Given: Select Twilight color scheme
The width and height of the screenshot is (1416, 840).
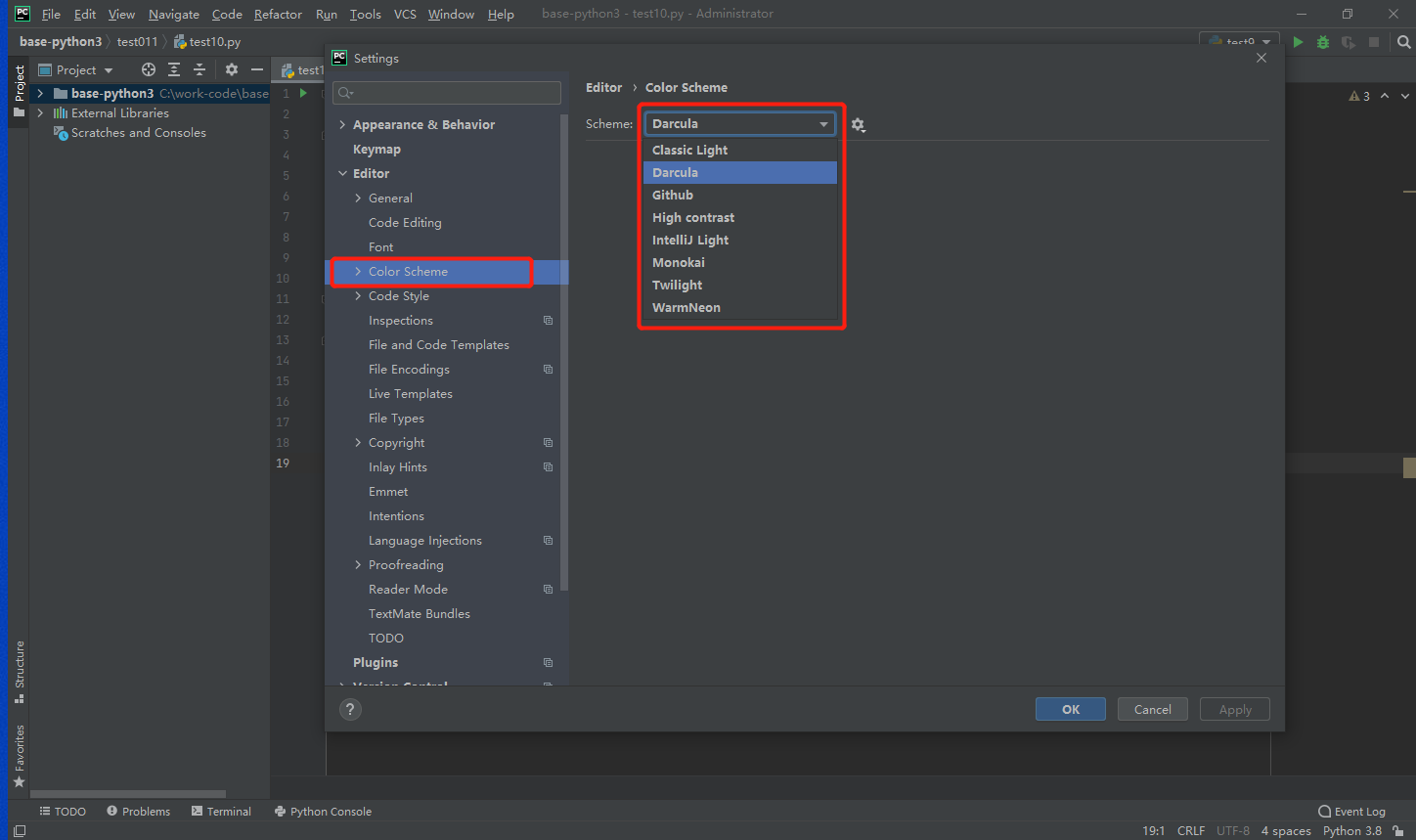Looking at the screenshot, I should pyautogui.click(x=740, y=285).
